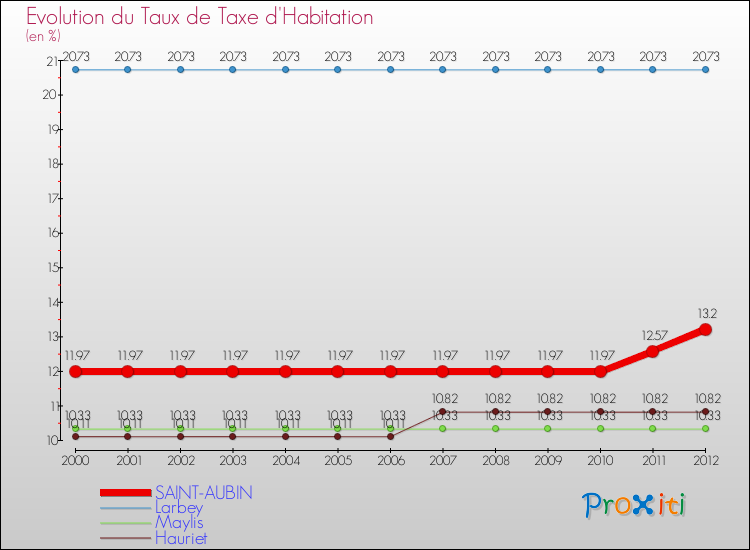
Task: Click the 10.82 value label above 2007
Action: [445, 398]
